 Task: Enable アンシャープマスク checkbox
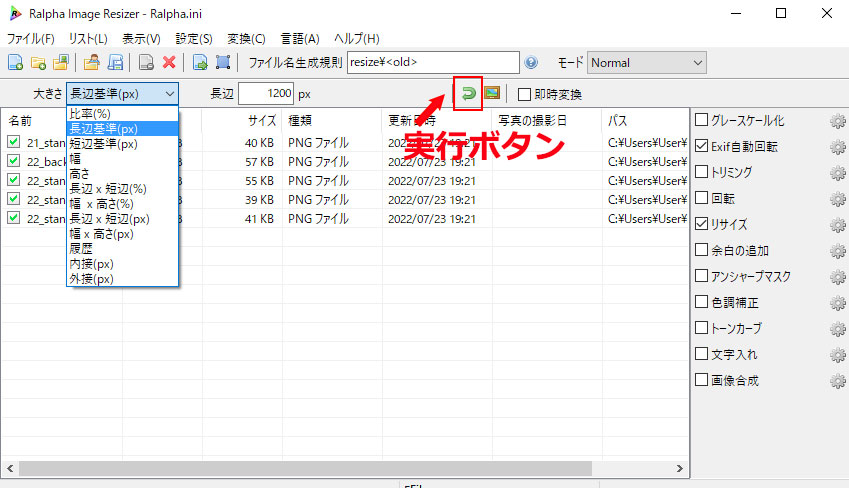[x=701, y=276]
